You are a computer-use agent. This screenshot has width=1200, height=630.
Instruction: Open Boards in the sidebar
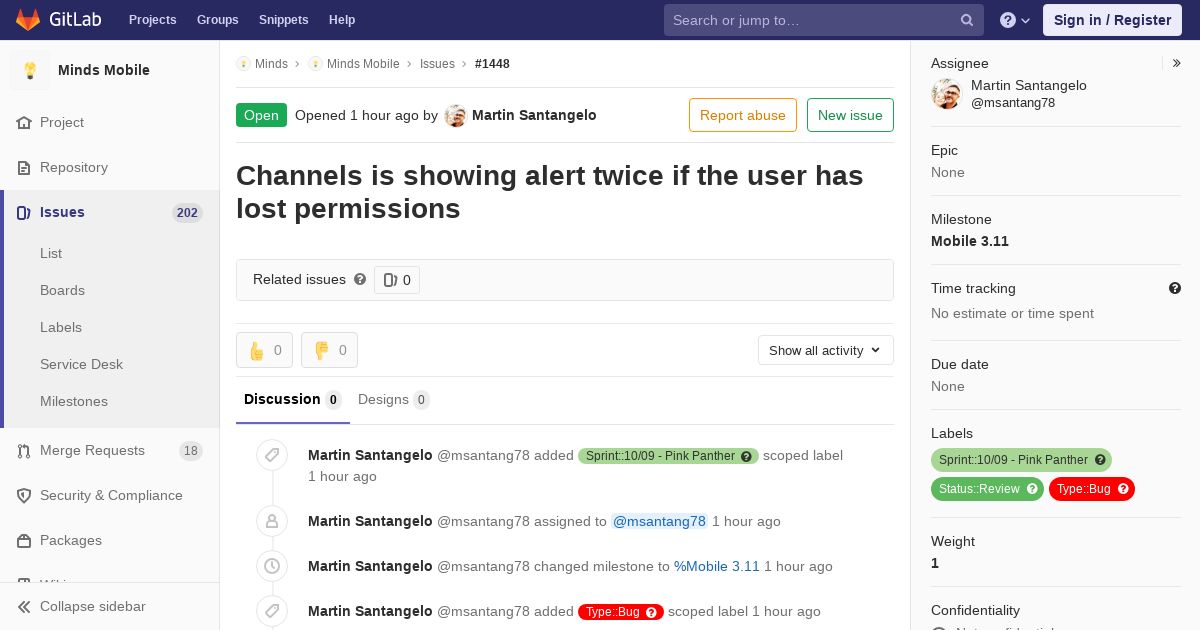pyautogui.click(x=62, y=290)
